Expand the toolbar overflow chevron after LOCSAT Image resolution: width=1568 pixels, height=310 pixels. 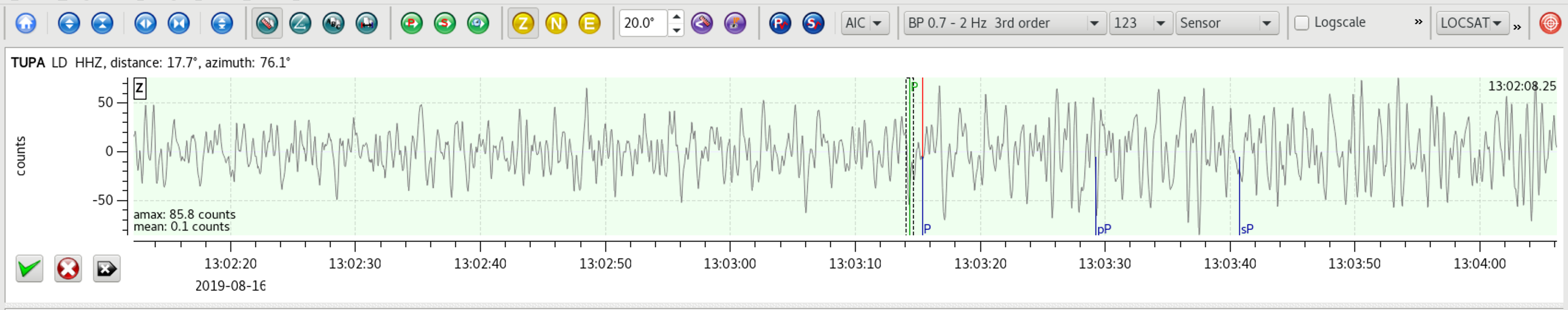point(1517,27)
